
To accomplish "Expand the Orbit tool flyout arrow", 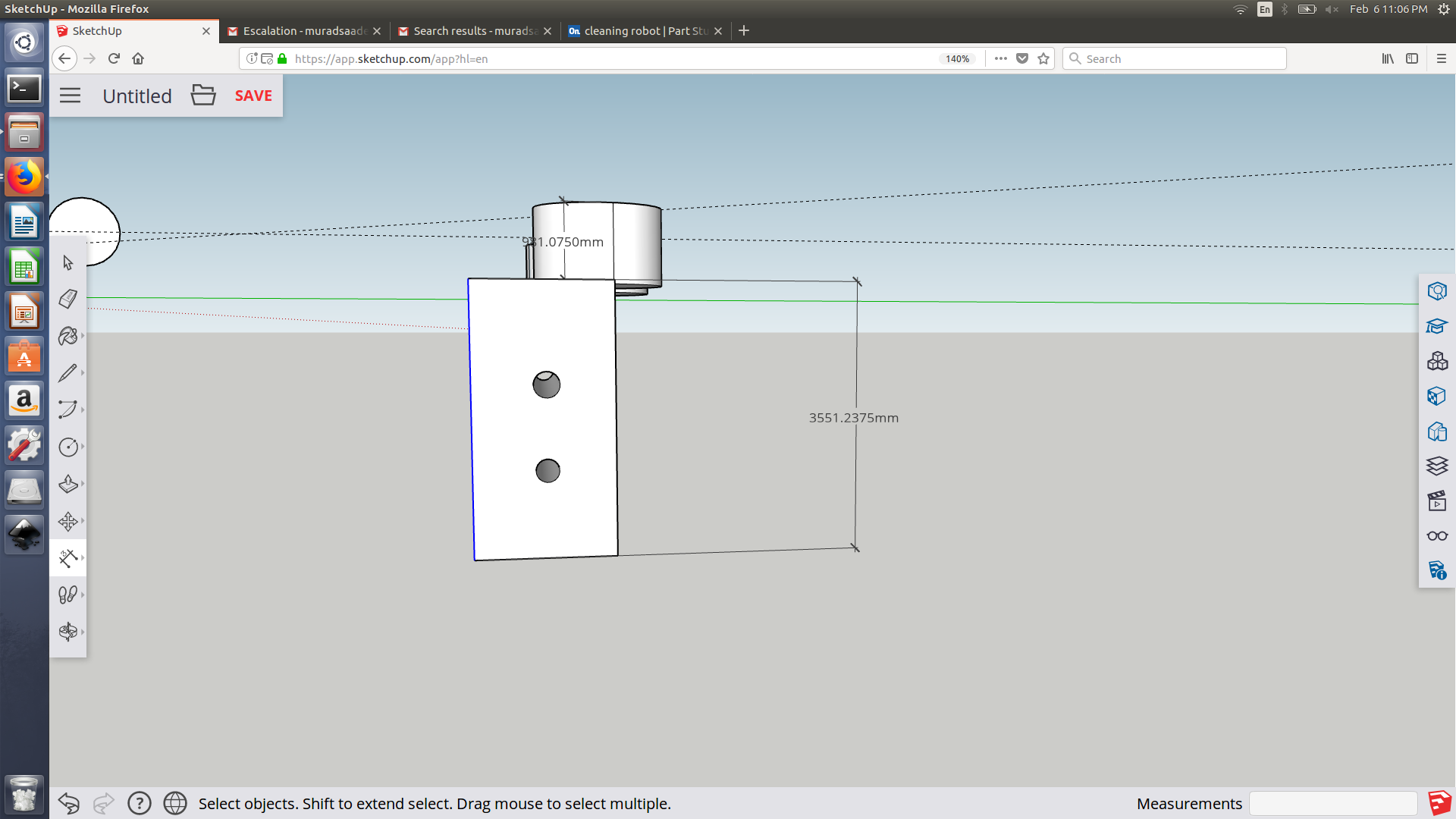I will coord(83,632).
